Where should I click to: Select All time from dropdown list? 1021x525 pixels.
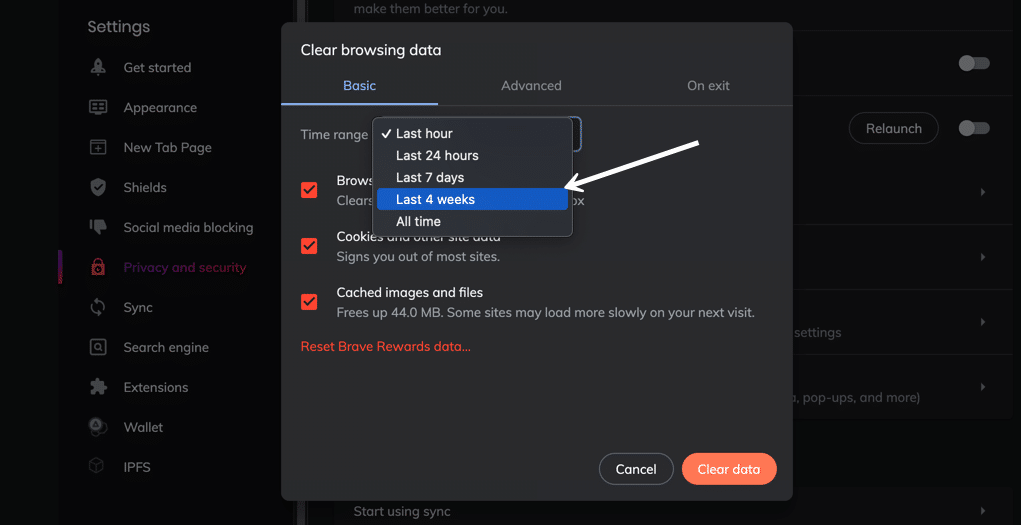click(418, 222)
